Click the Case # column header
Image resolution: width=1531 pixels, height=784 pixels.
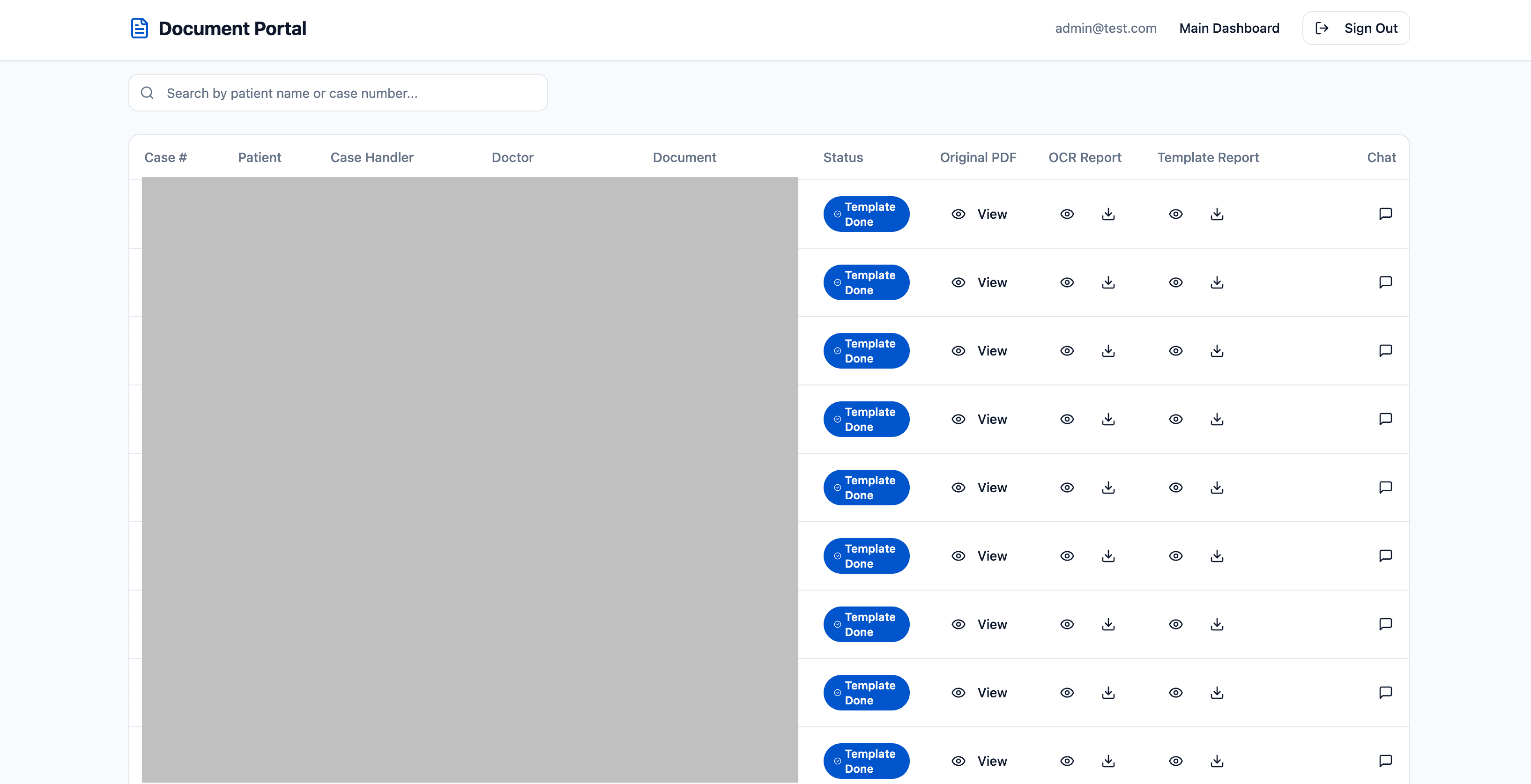point(166,157)
